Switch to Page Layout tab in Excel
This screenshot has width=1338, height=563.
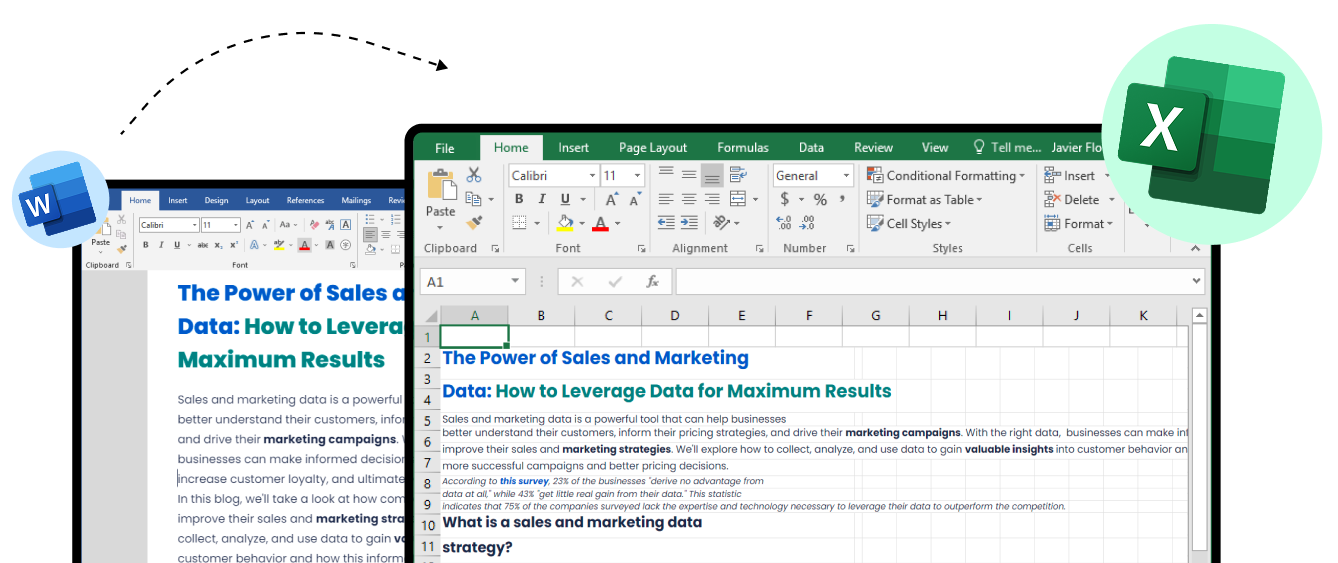point(653,147)
